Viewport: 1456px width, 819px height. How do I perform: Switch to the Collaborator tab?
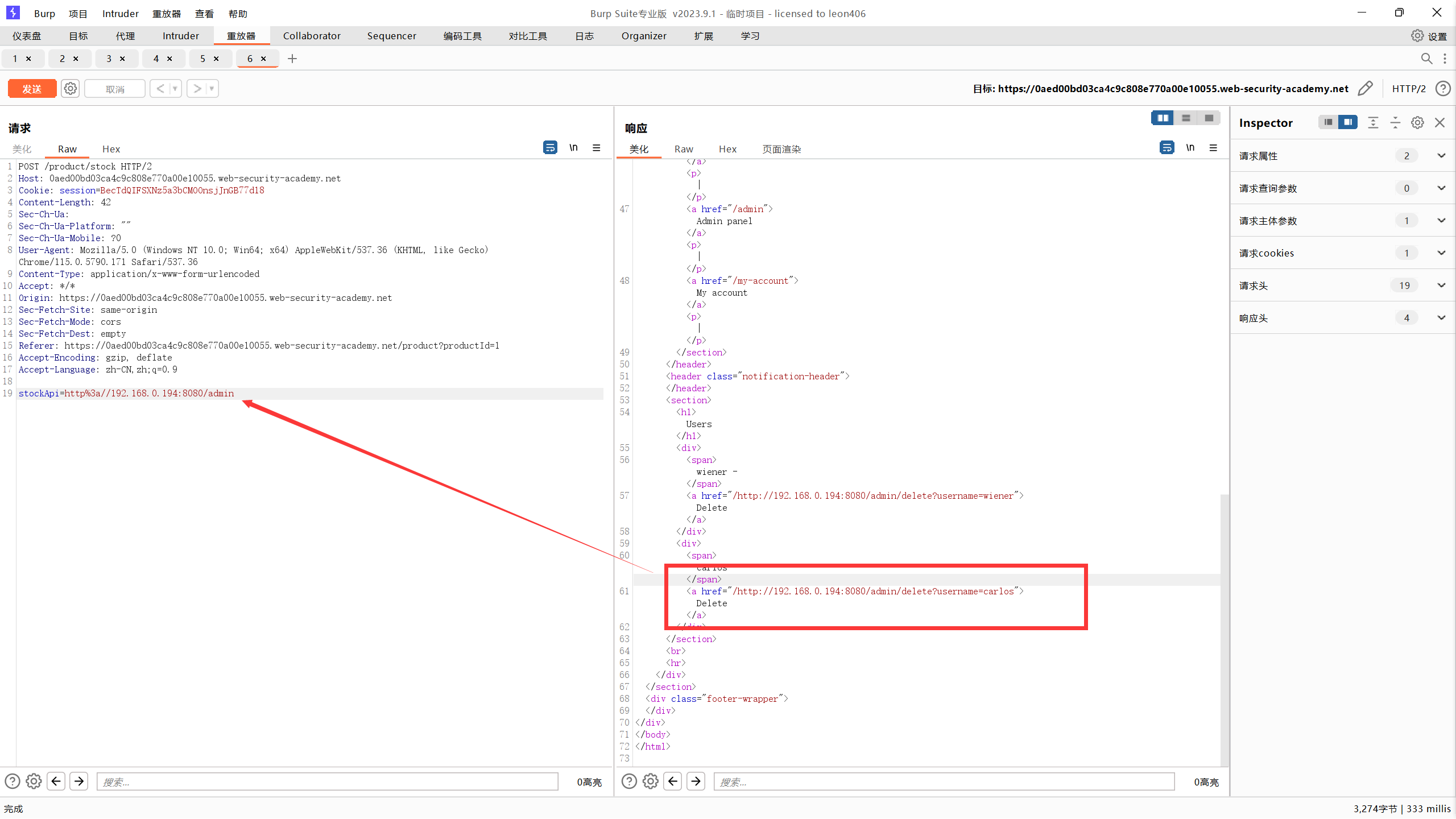click(312, 36)
